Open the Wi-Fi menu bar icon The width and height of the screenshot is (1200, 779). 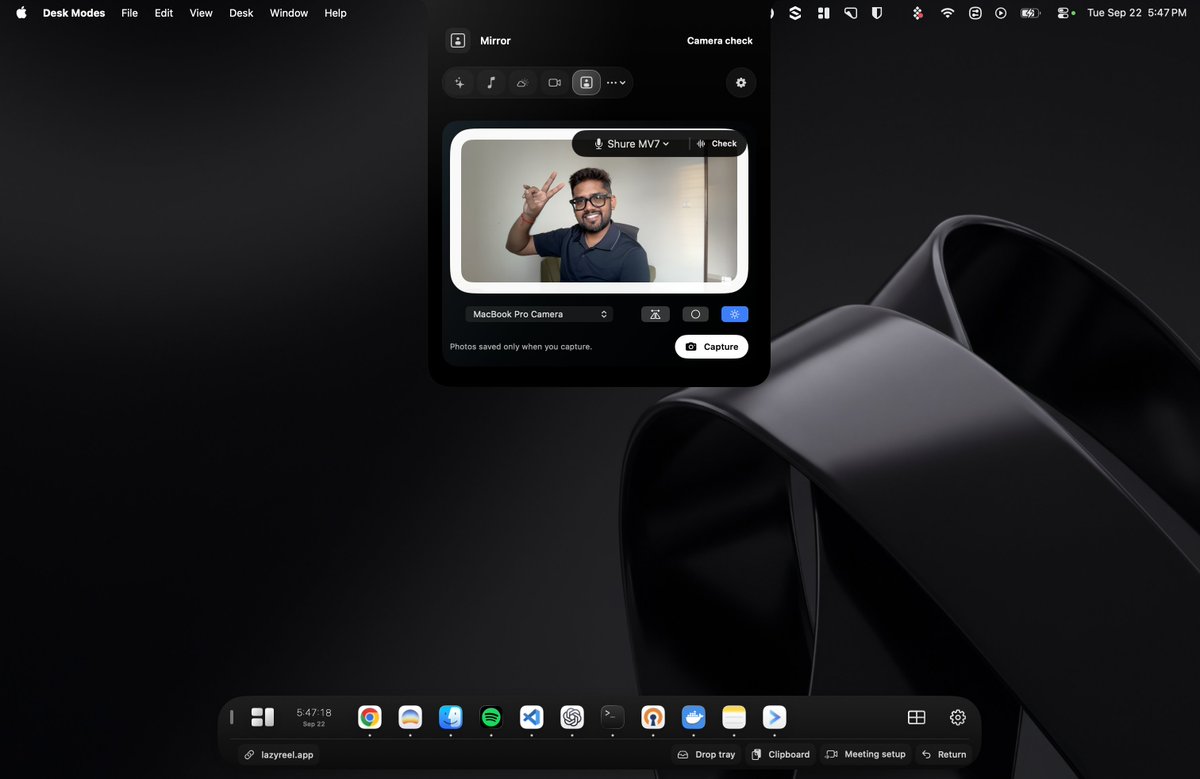click(x=947, y=13)
